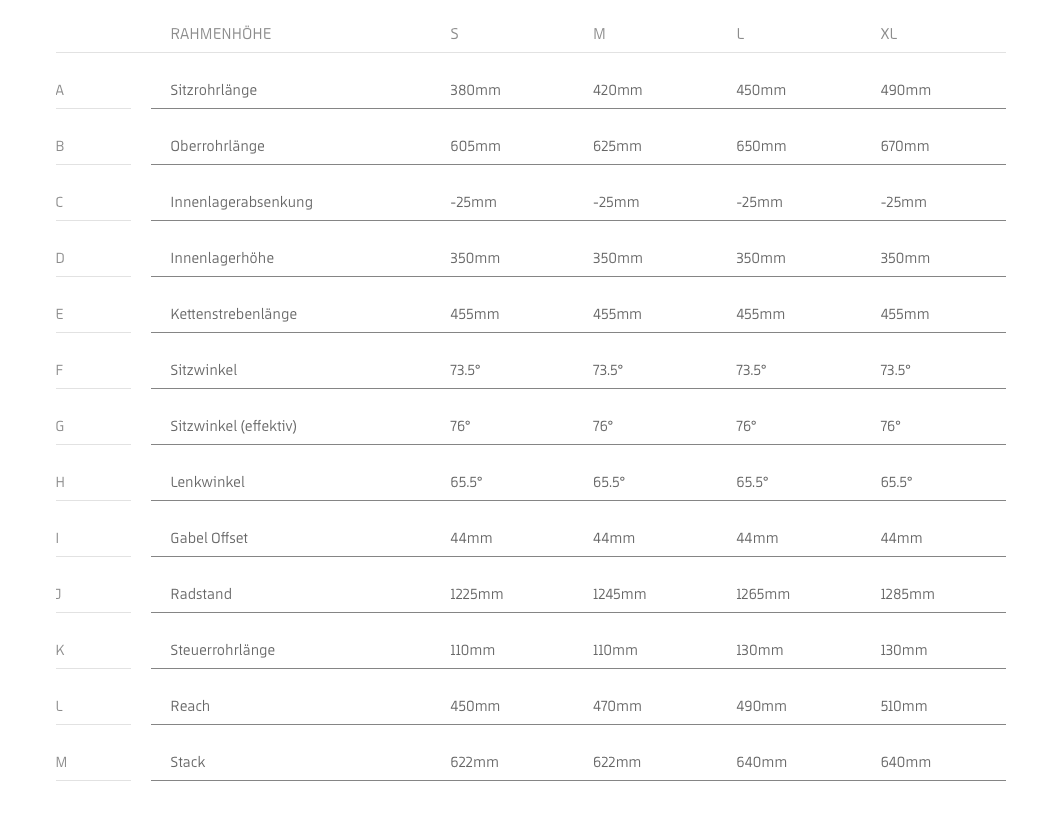
Task: Click the letter M row marker
Action: coord(61,762)
